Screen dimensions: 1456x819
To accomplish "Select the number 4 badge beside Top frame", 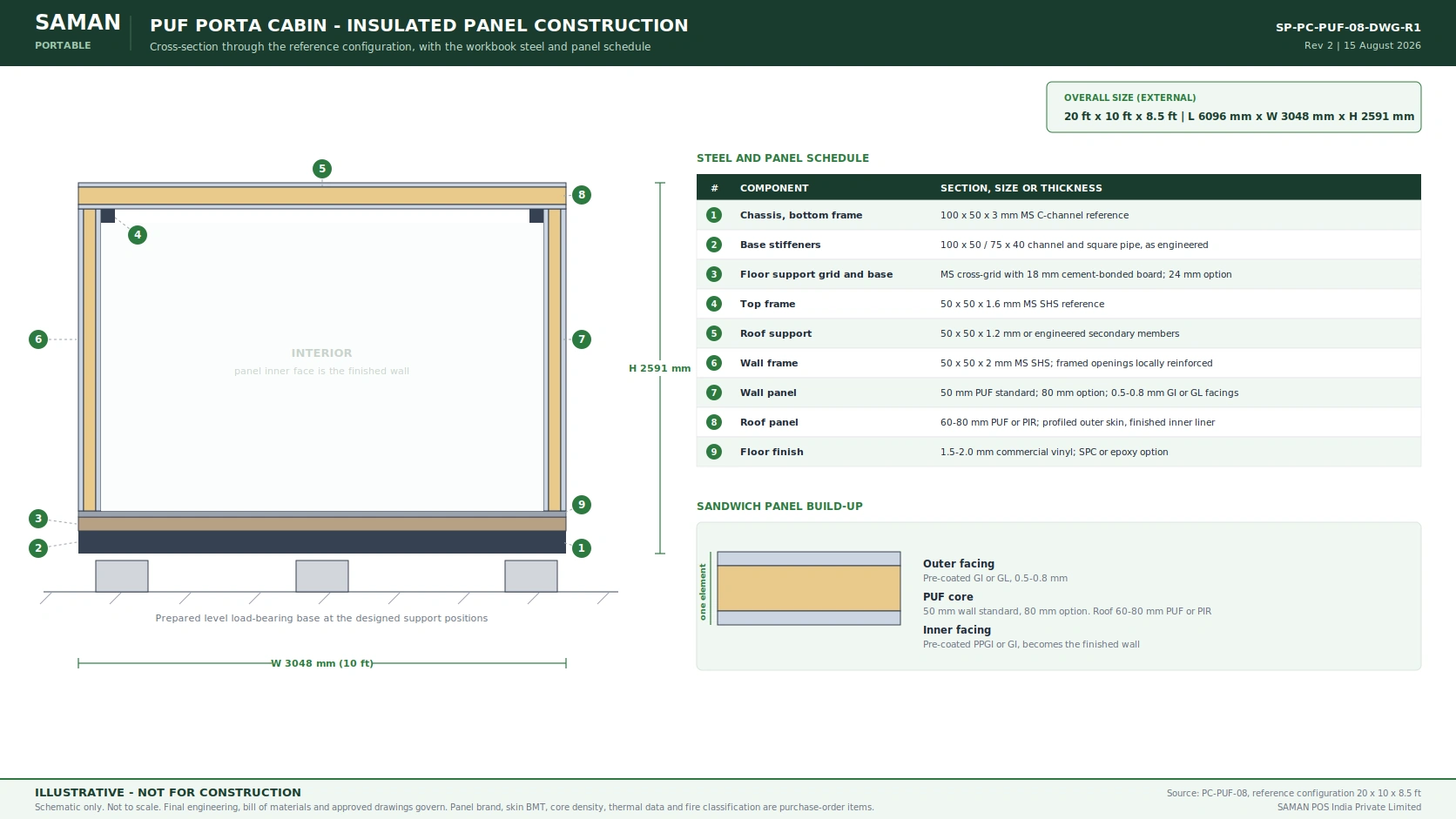I will (714, 304).
